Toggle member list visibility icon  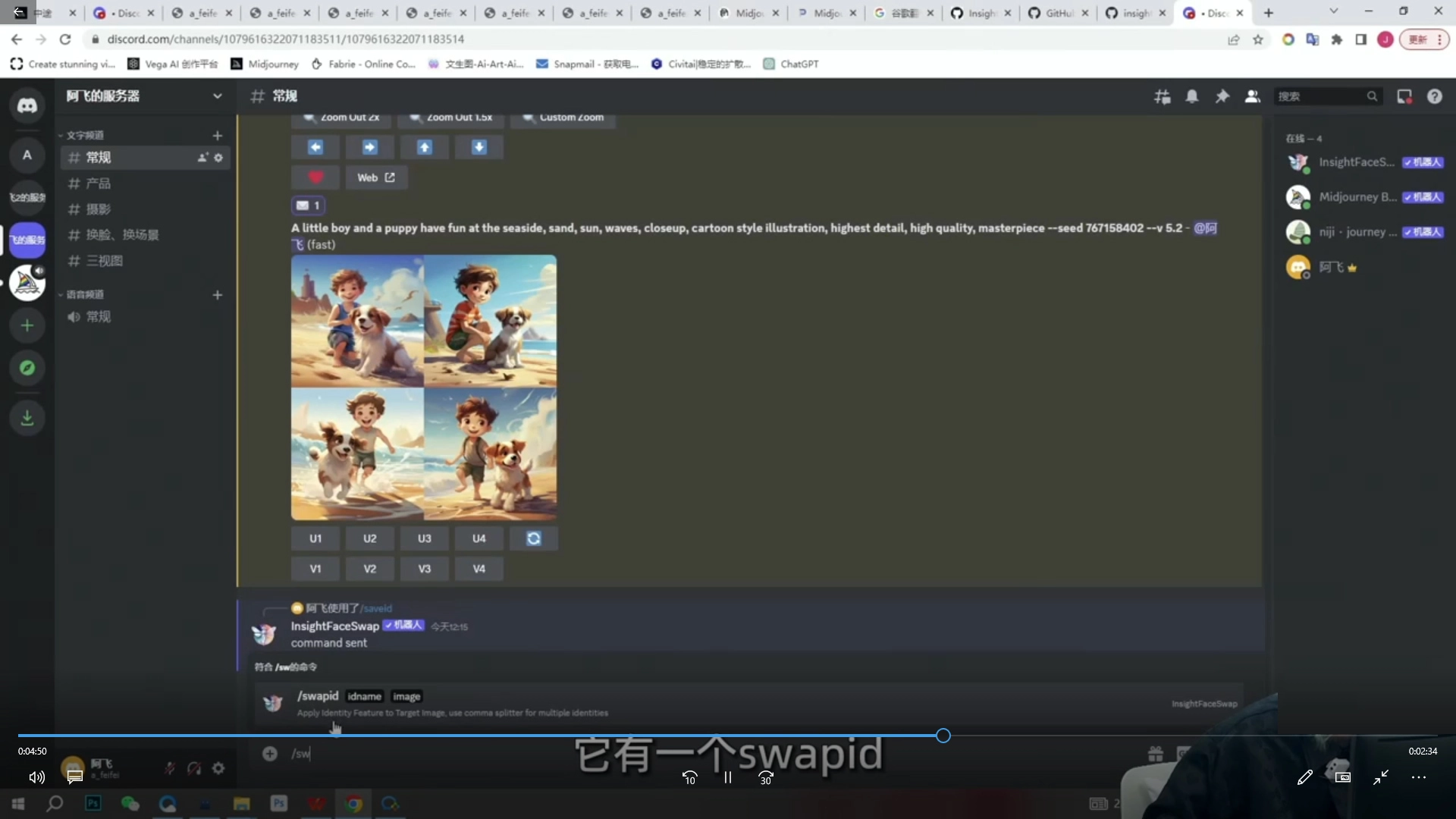tap(1252, 96)
